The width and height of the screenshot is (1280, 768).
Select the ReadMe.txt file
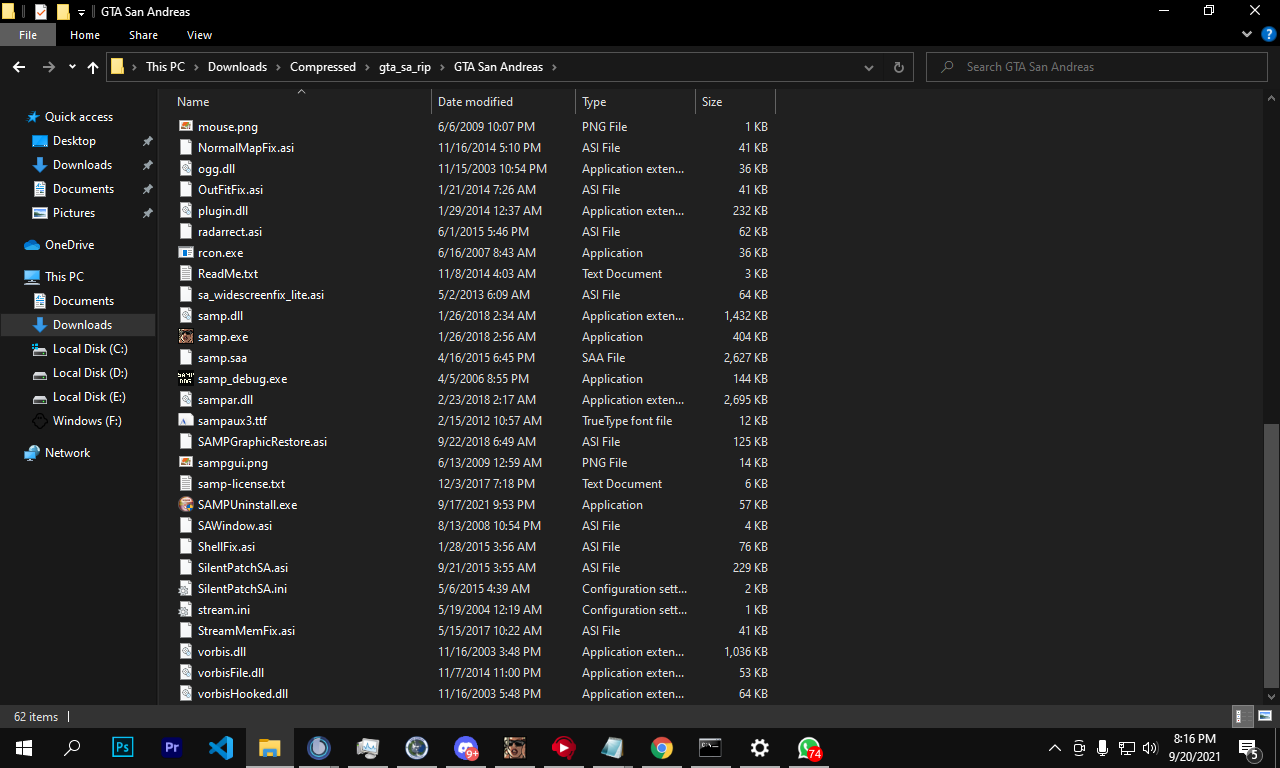click(x=228, y=274)
